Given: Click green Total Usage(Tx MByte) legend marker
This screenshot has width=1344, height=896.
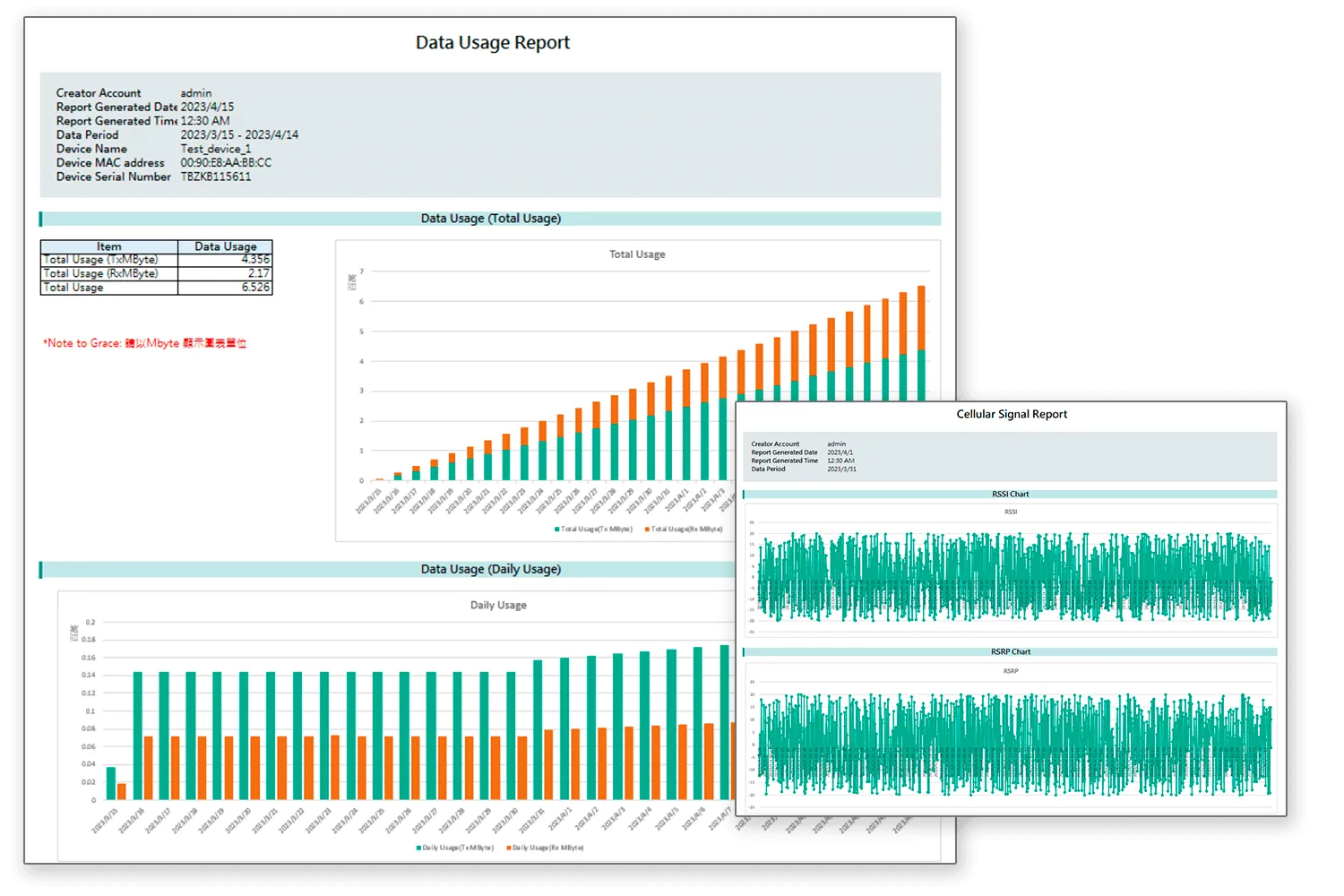Looking at the screenshot, I should (x=557, y=530).
